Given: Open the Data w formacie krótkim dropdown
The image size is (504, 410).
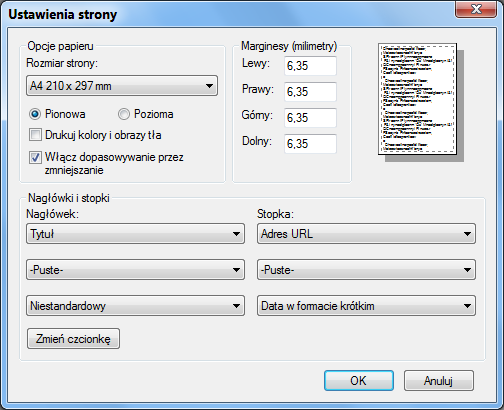Looking at the screenshot, I should point(366,306).
